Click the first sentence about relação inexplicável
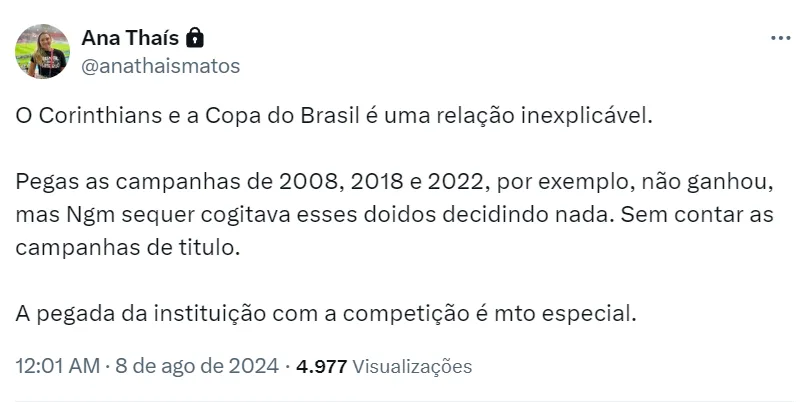This screenshot has width=810, height=402. coord(334,115)
